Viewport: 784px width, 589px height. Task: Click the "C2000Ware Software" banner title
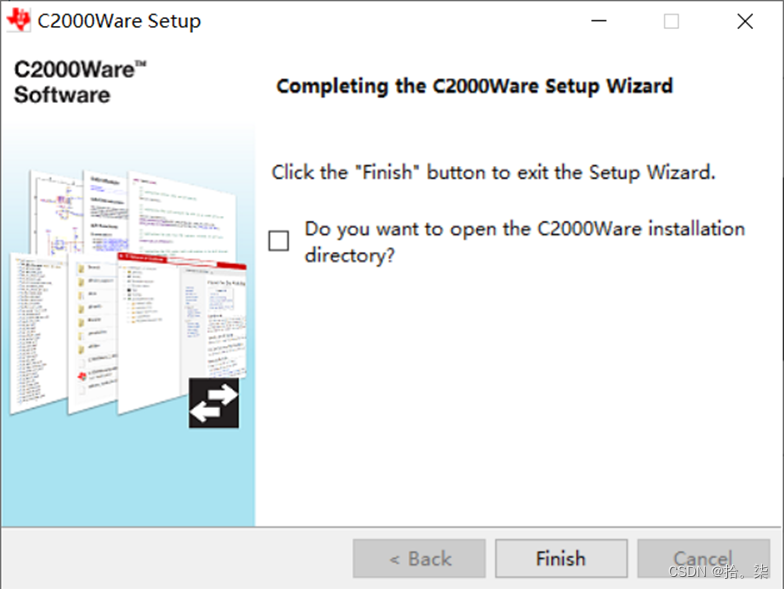pos(80,82)
